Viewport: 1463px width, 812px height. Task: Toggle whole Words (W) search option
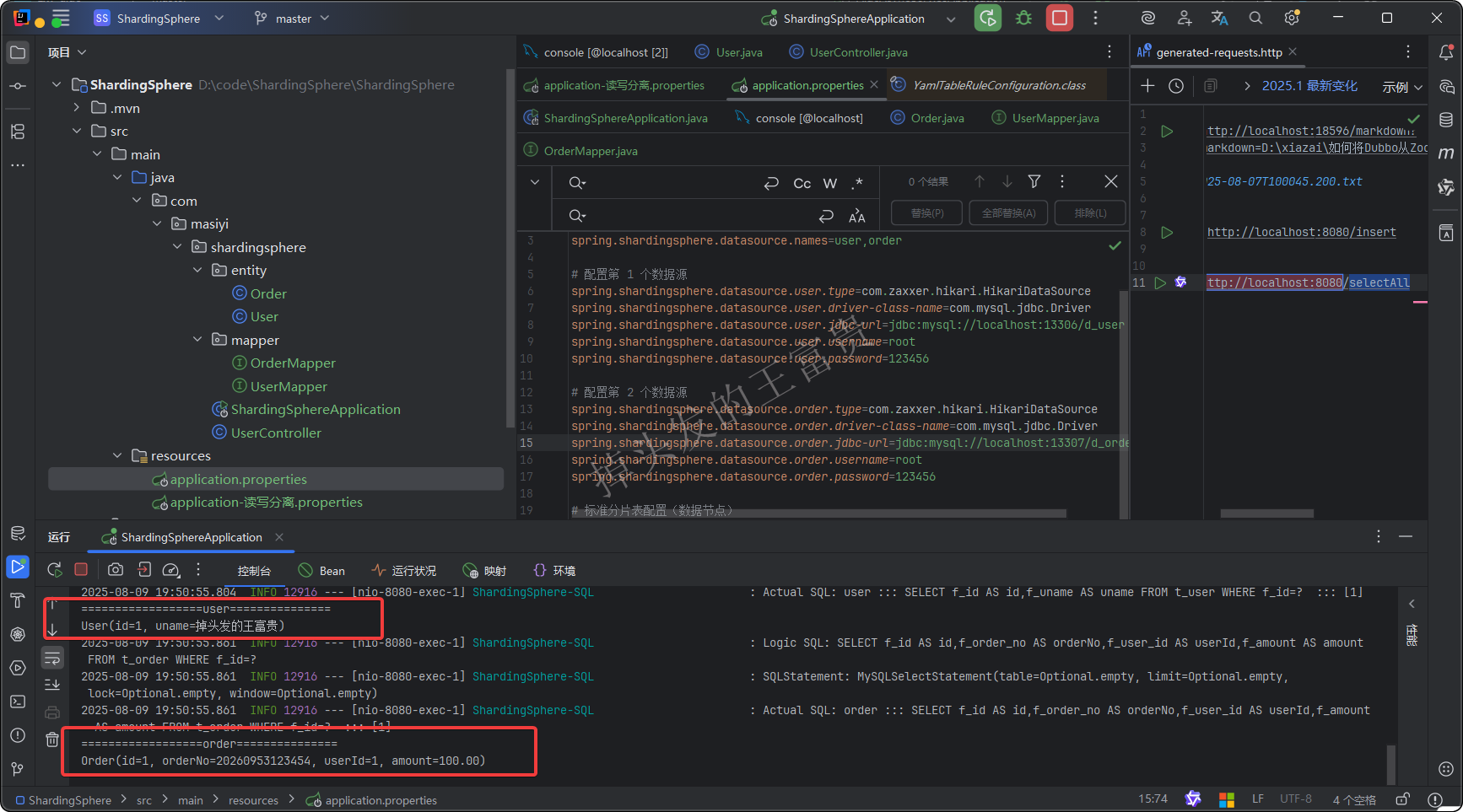[x=830, y=183]
